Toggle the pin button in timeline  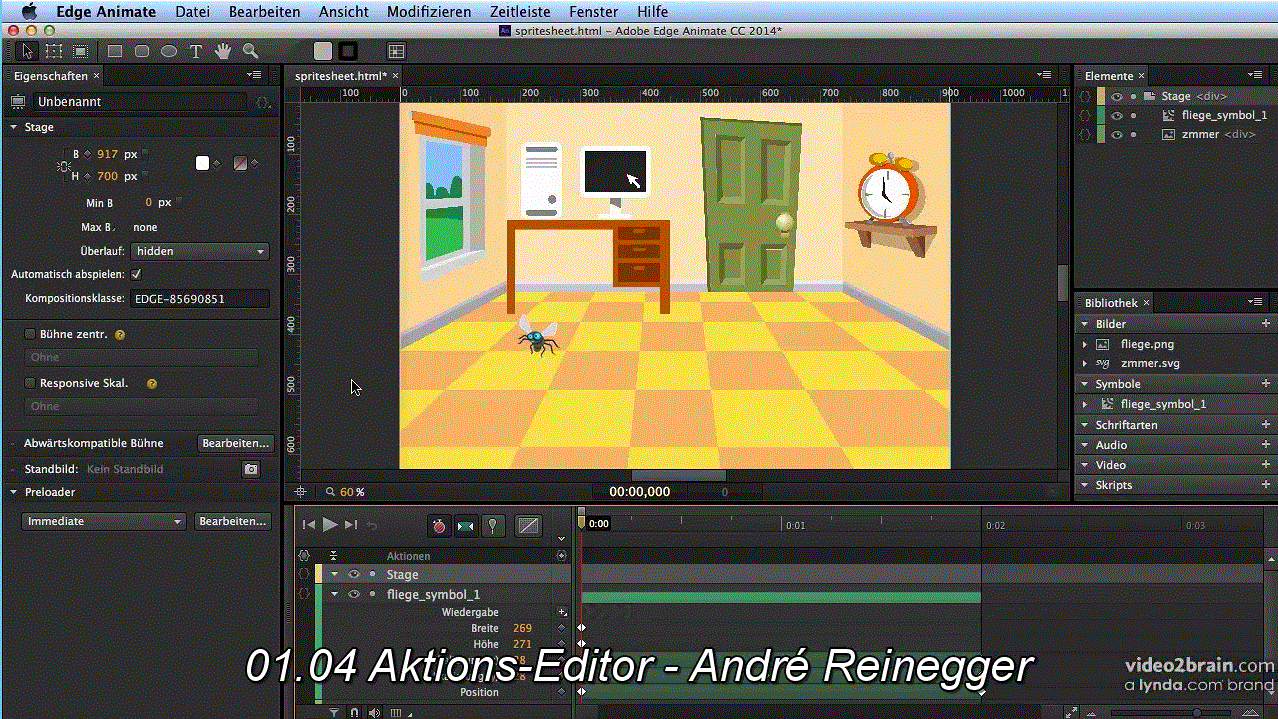point(493,525)
